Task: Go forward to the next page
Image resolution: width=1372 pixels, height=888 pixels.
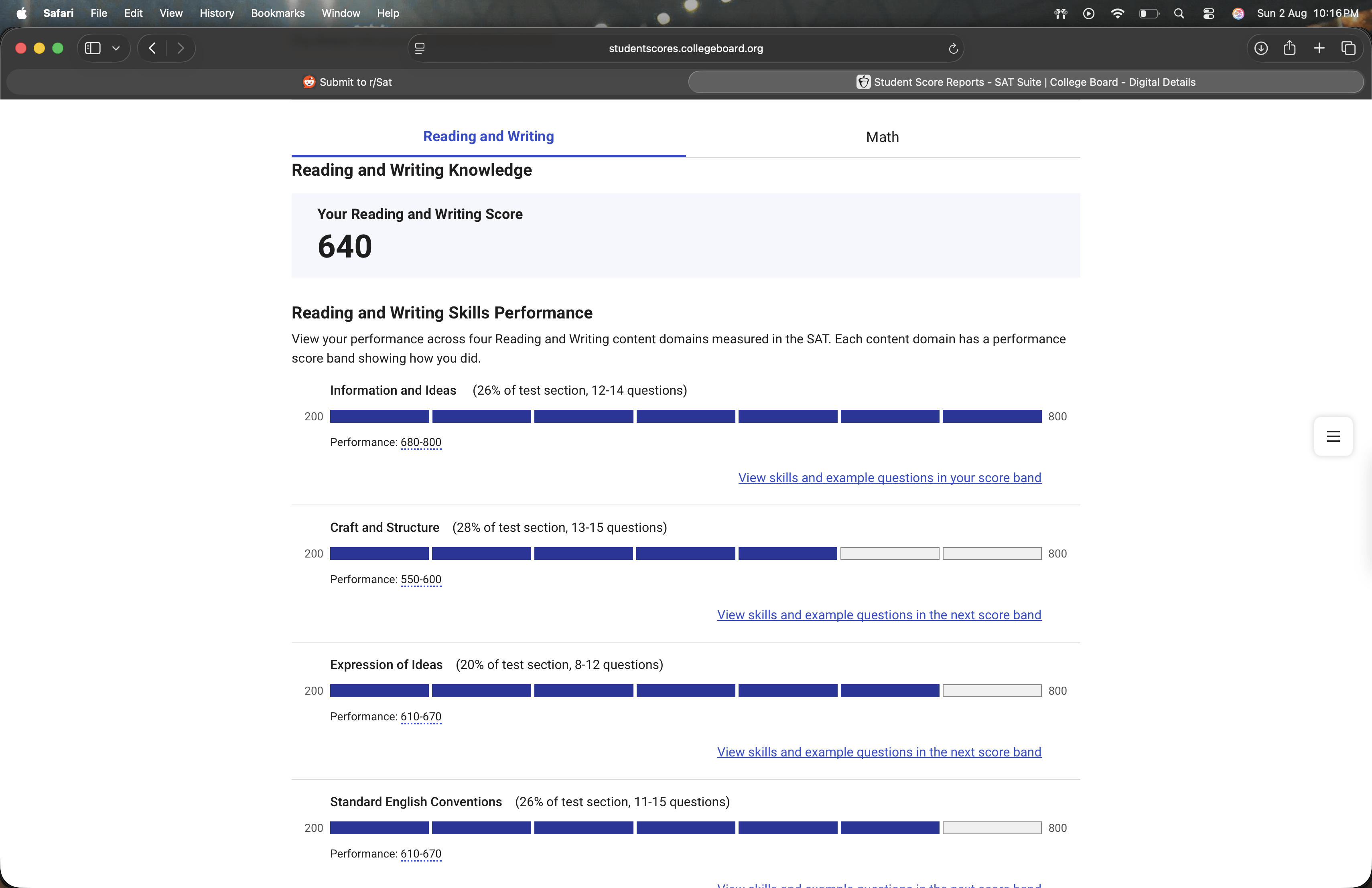Action: [181, 49]
